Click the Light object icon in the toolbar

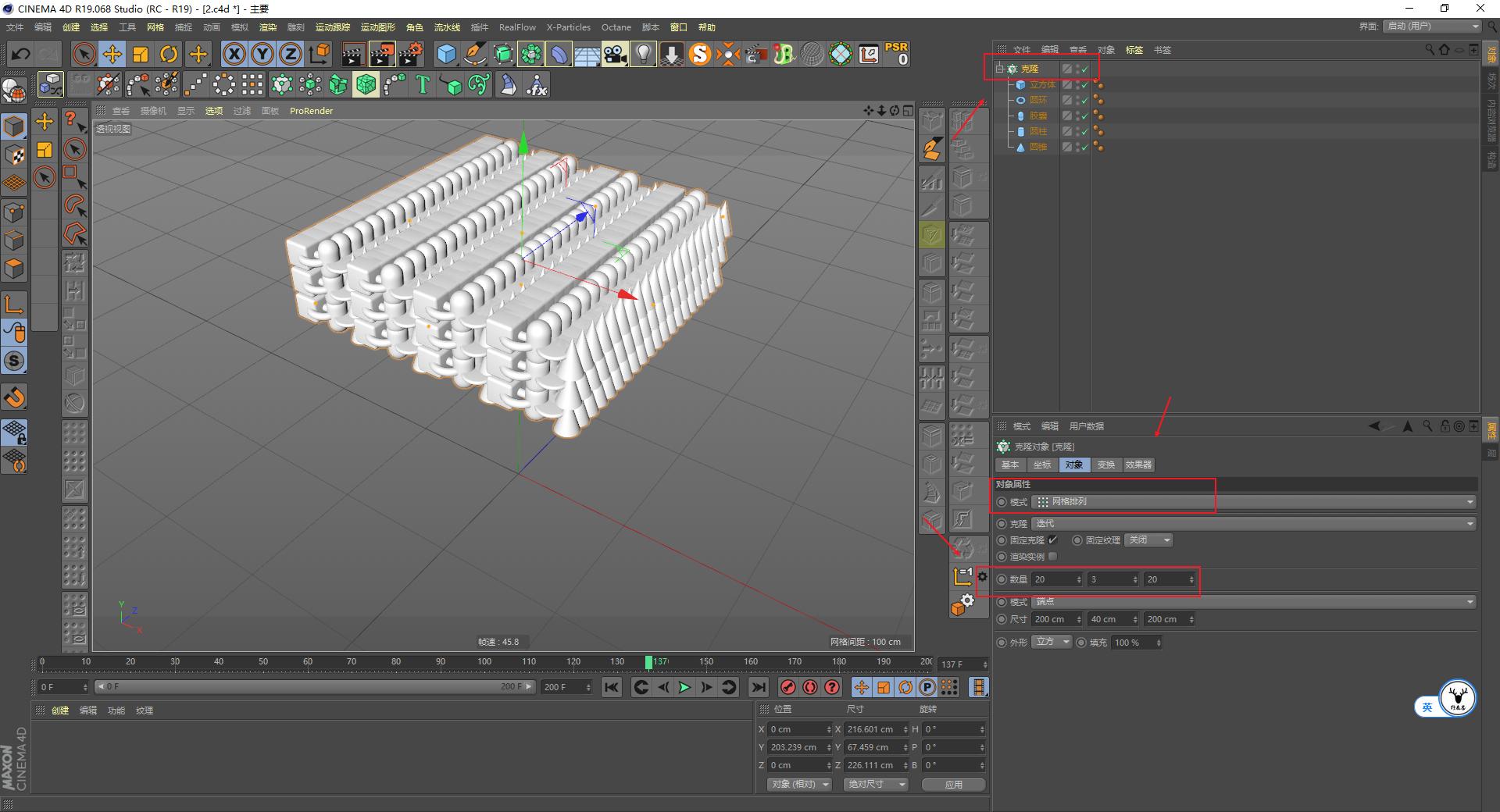[x=643, y=54]
